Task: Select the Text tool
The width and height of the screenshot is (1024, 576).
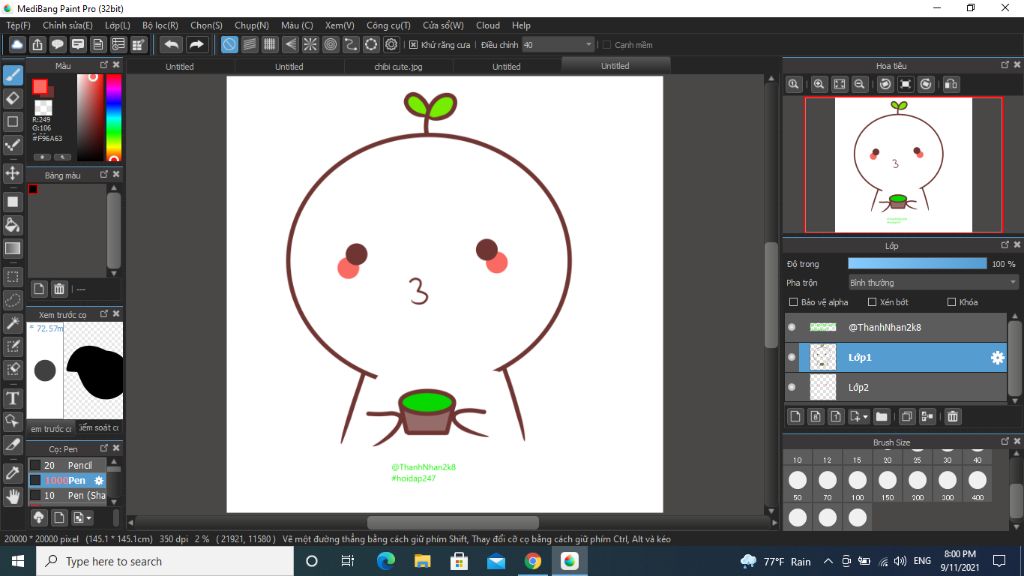Action: click(x=12, y=398)
